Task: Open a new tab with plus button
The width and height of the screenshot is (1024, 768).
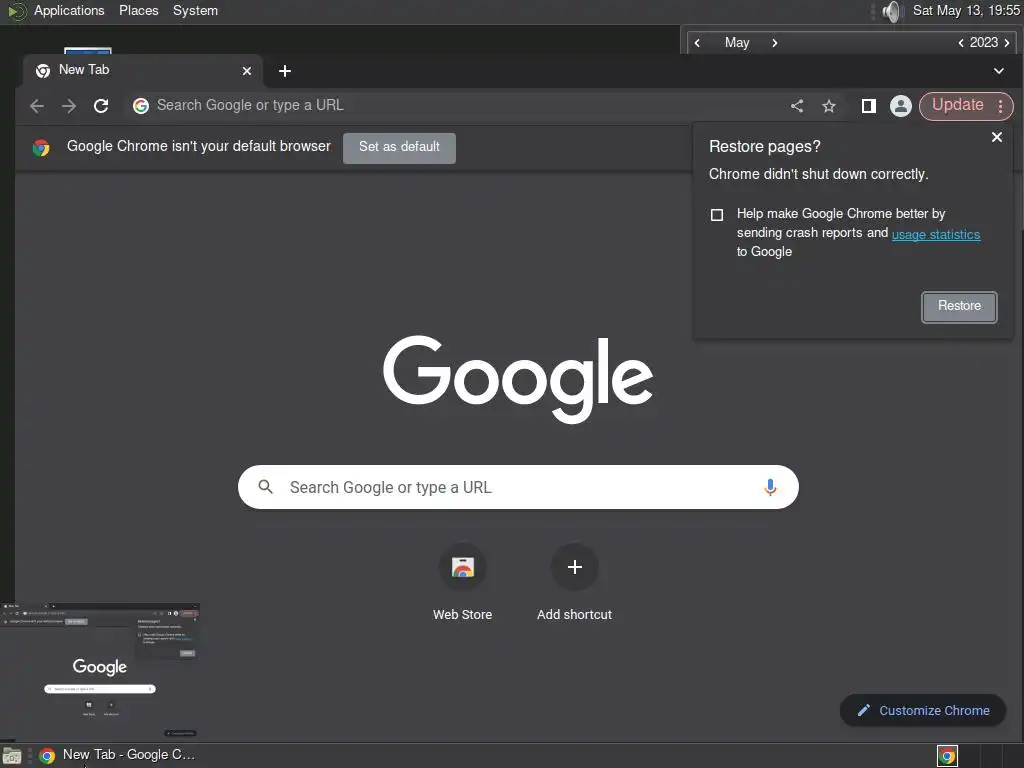Action: pos(285,71)
